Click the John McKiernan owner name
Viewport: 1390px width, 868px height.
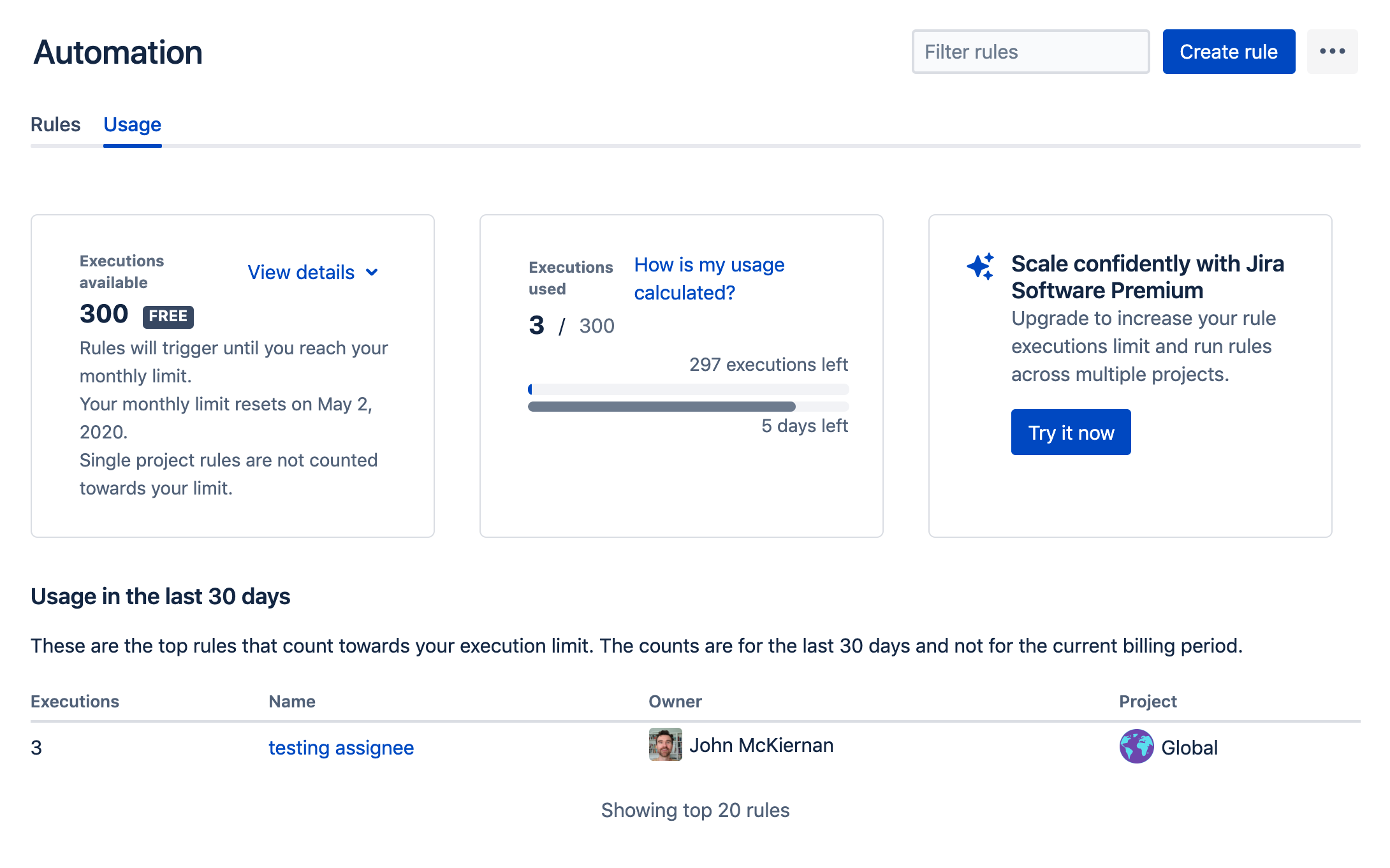(x=761, y=745)
